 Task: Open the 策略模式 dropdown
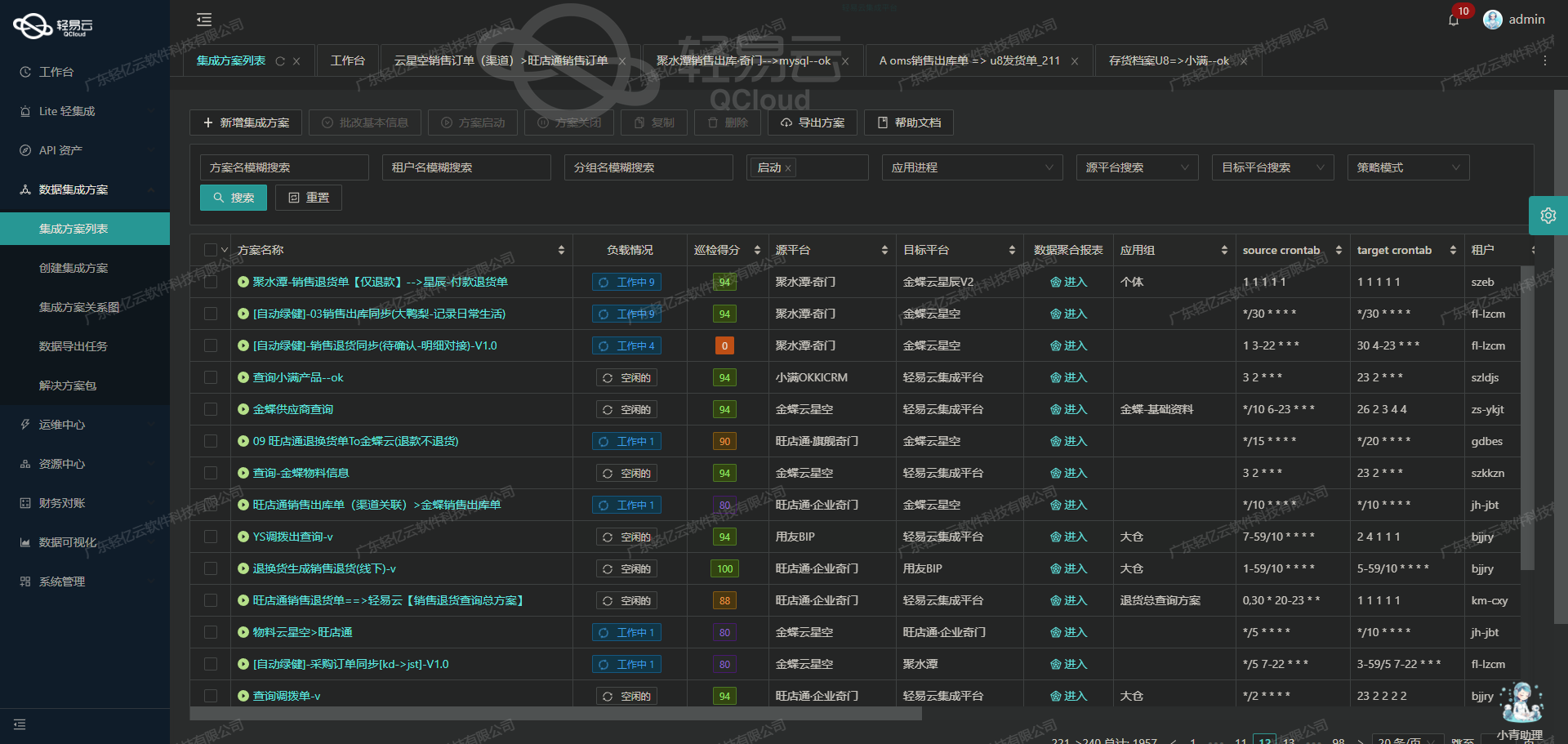coord(1408,167)
